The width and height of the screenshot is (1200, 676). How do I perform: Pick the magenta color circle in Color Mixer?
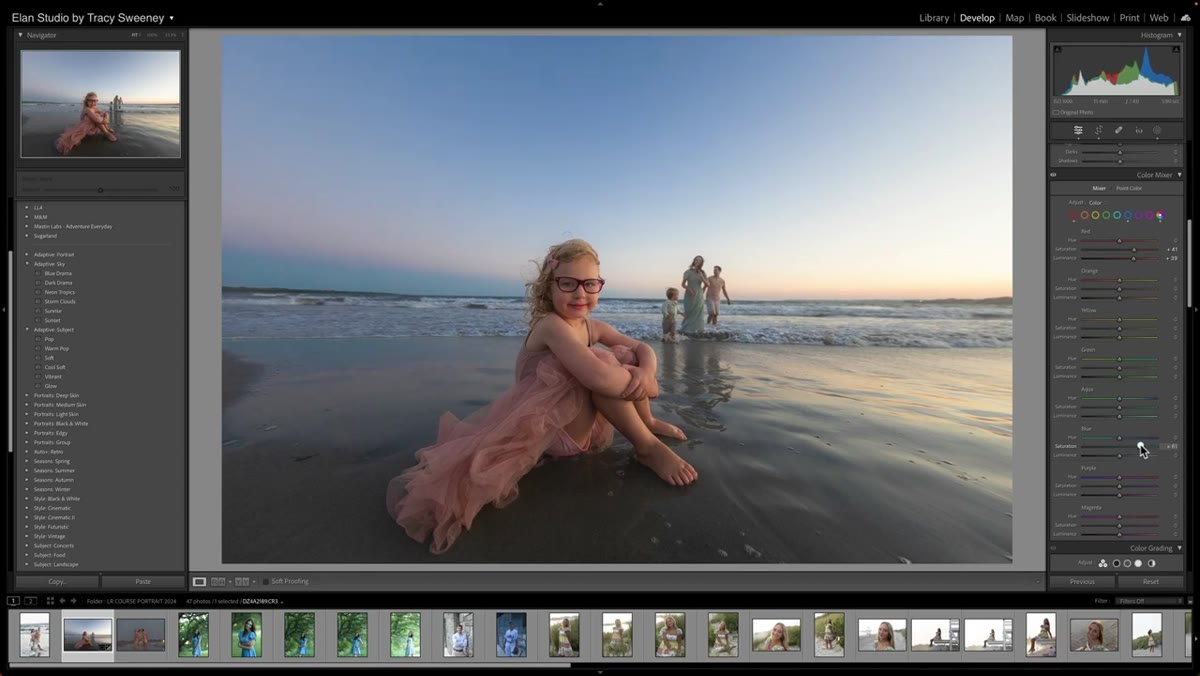(1149, 215)
